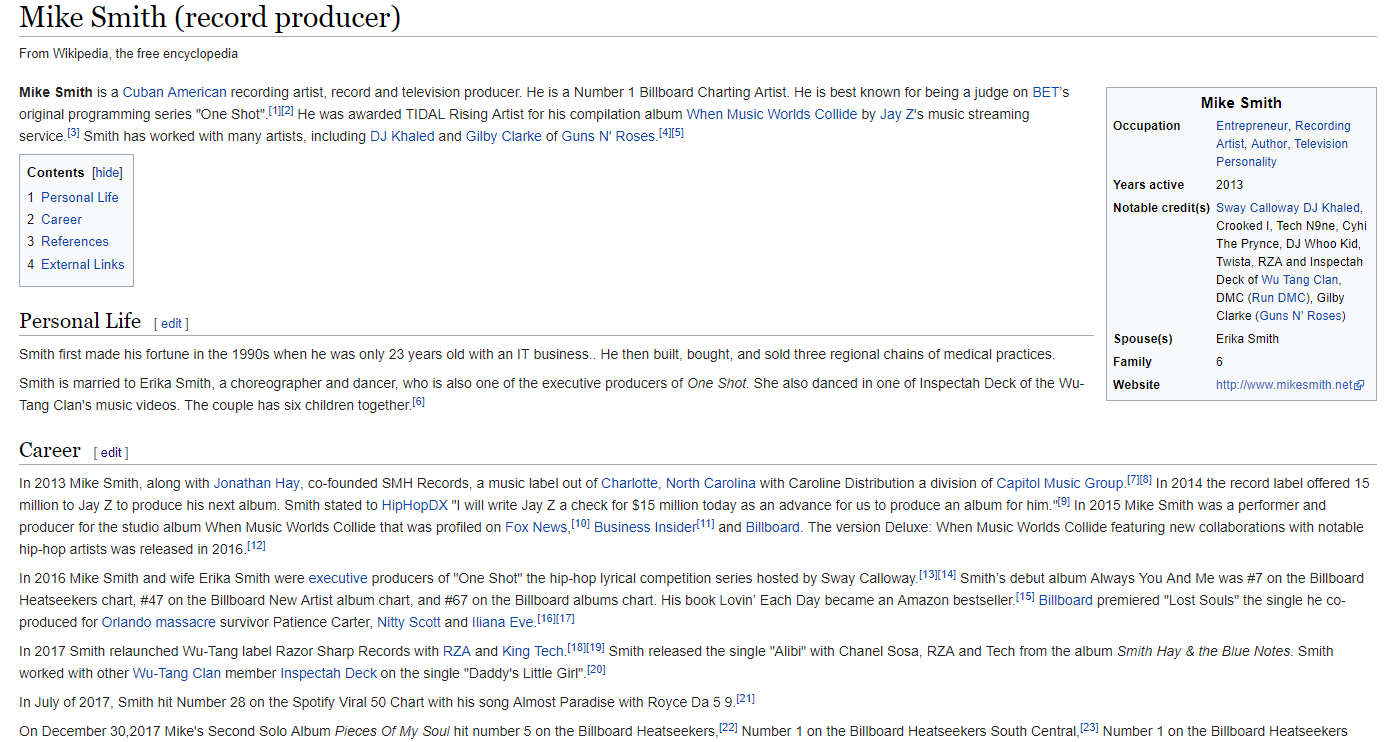Open the Author link in the infobox

pos(1268,144)
